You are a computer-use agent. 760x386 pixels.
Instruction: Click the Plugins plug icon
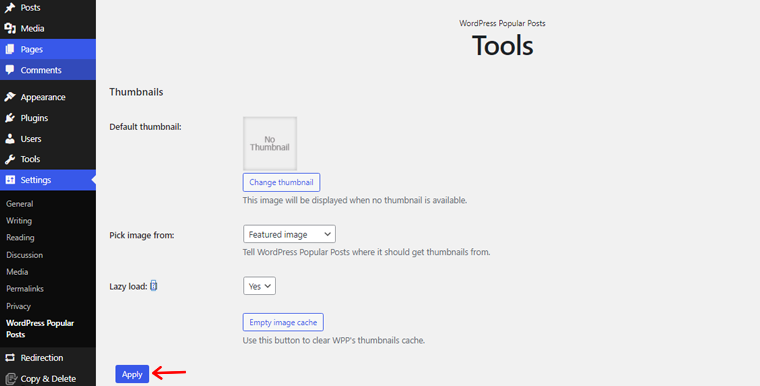coord(10,118)
